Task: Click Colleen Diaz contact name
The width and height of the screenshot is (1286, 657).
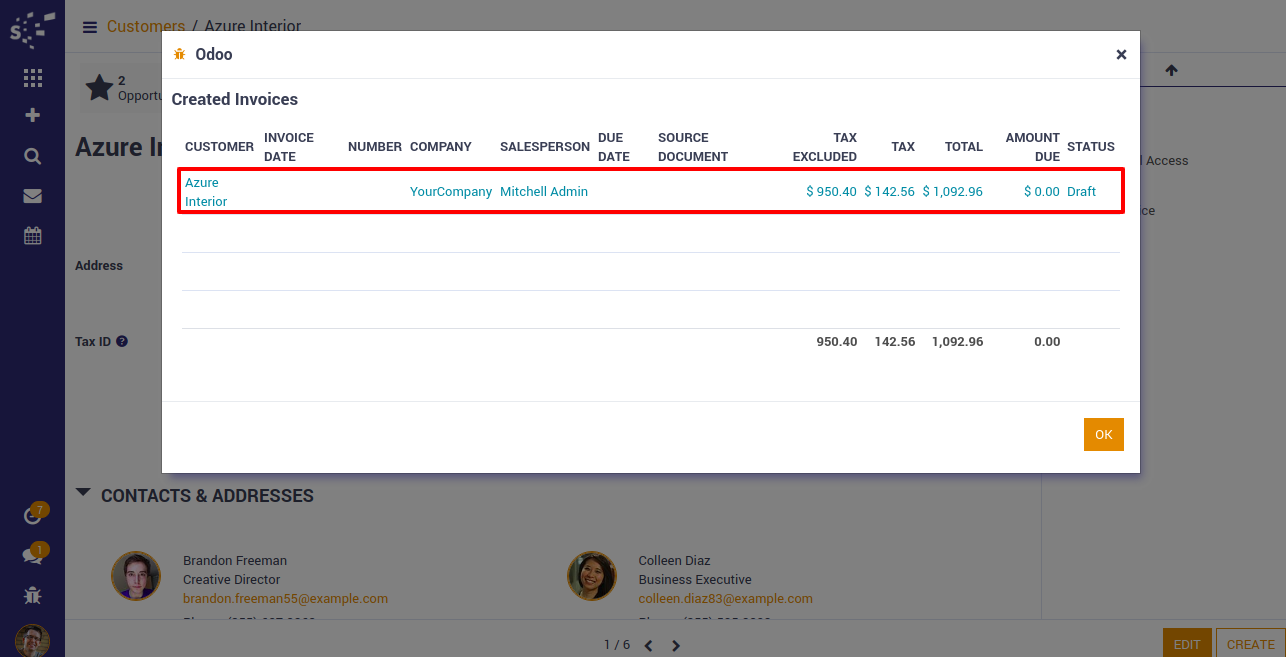Action: click(x=675, y=561)
